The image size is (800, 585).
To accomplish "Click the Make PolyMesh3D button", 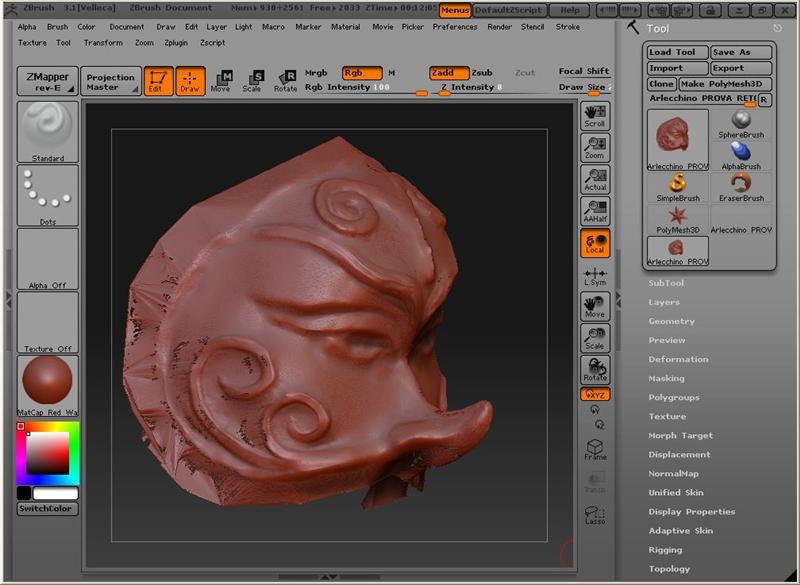I will [x=726, y=84].
